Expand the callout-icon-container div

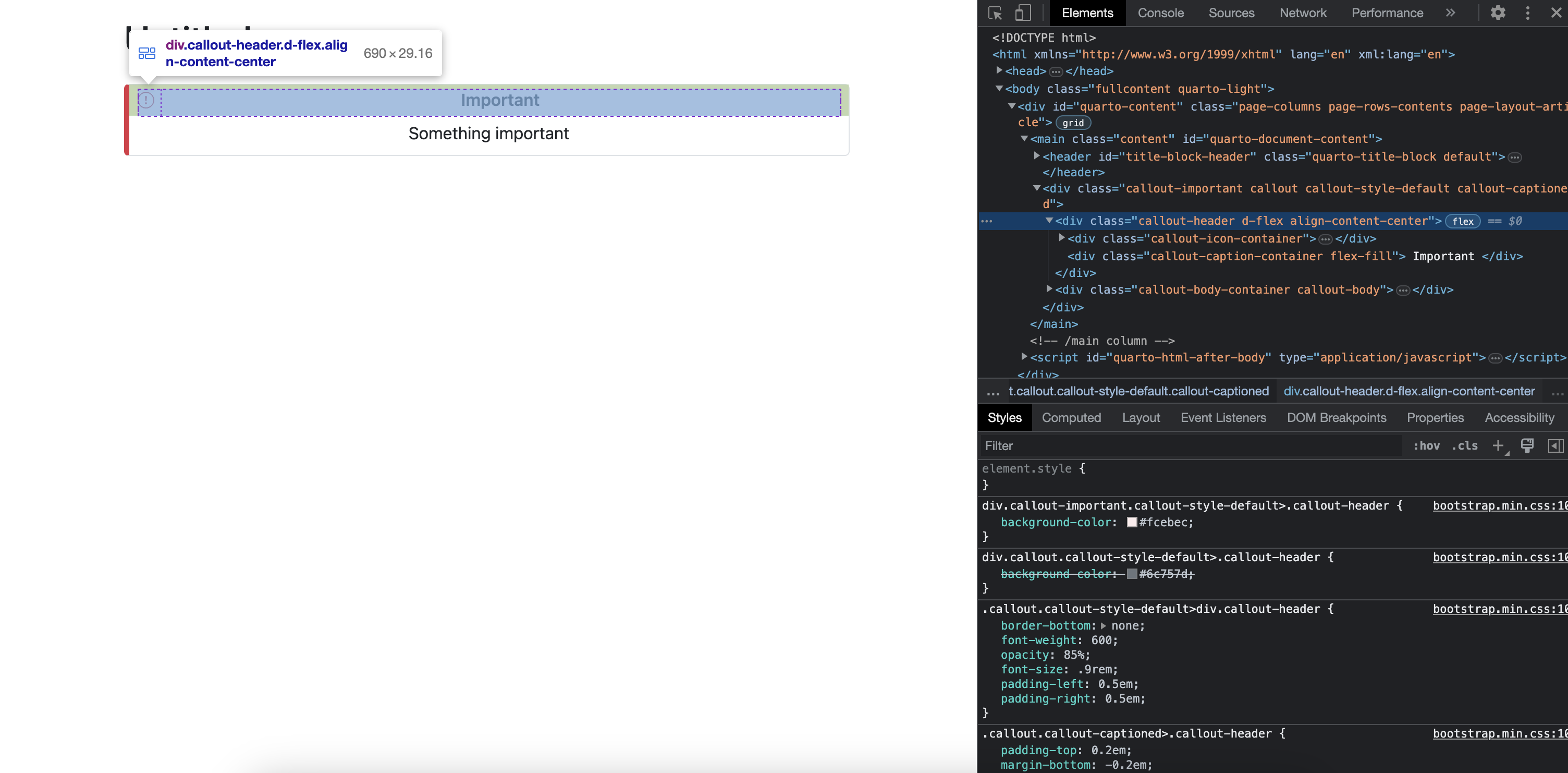[1061, 238]
